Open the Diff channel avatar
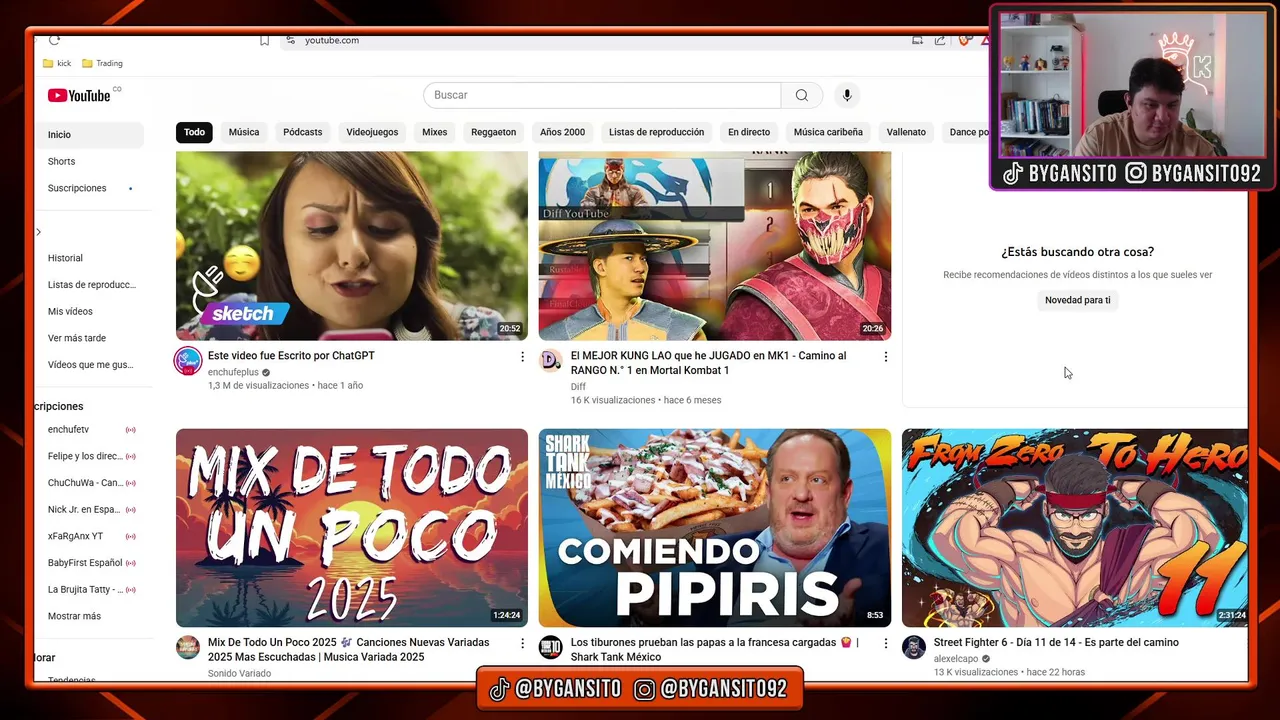 pyautogui.click(x=551, y=361)
